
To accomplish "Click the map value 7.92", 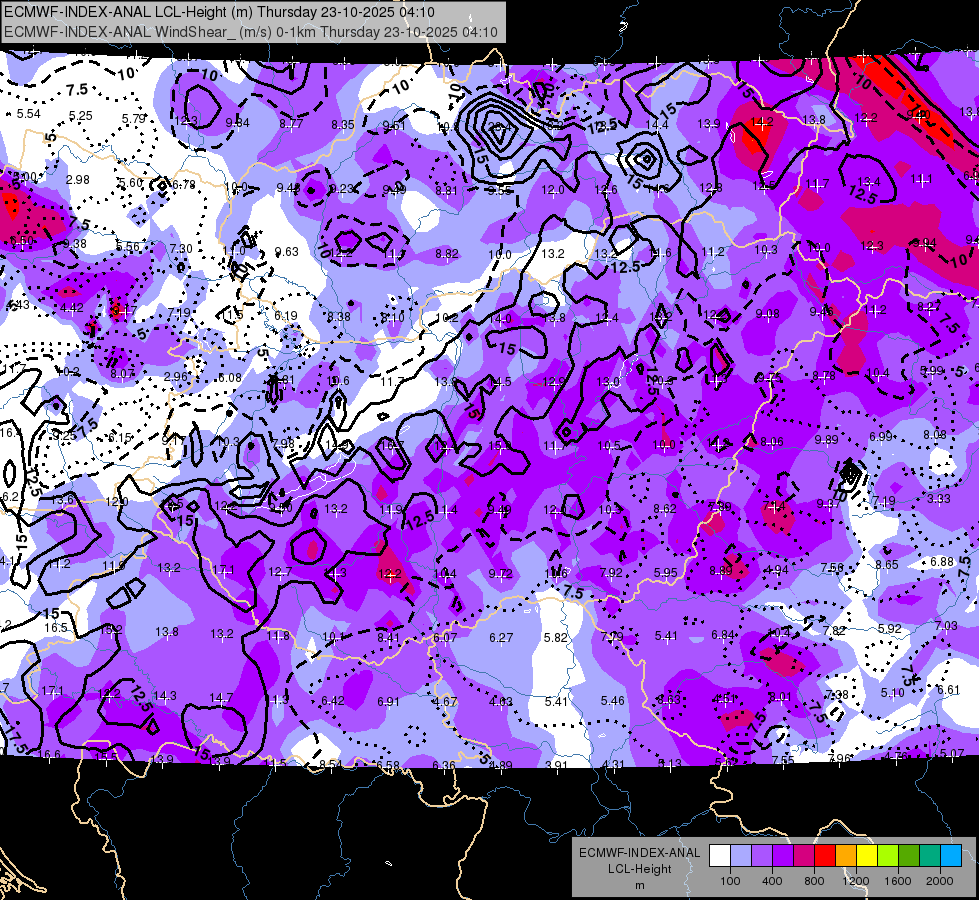I will tap(611, 572).
